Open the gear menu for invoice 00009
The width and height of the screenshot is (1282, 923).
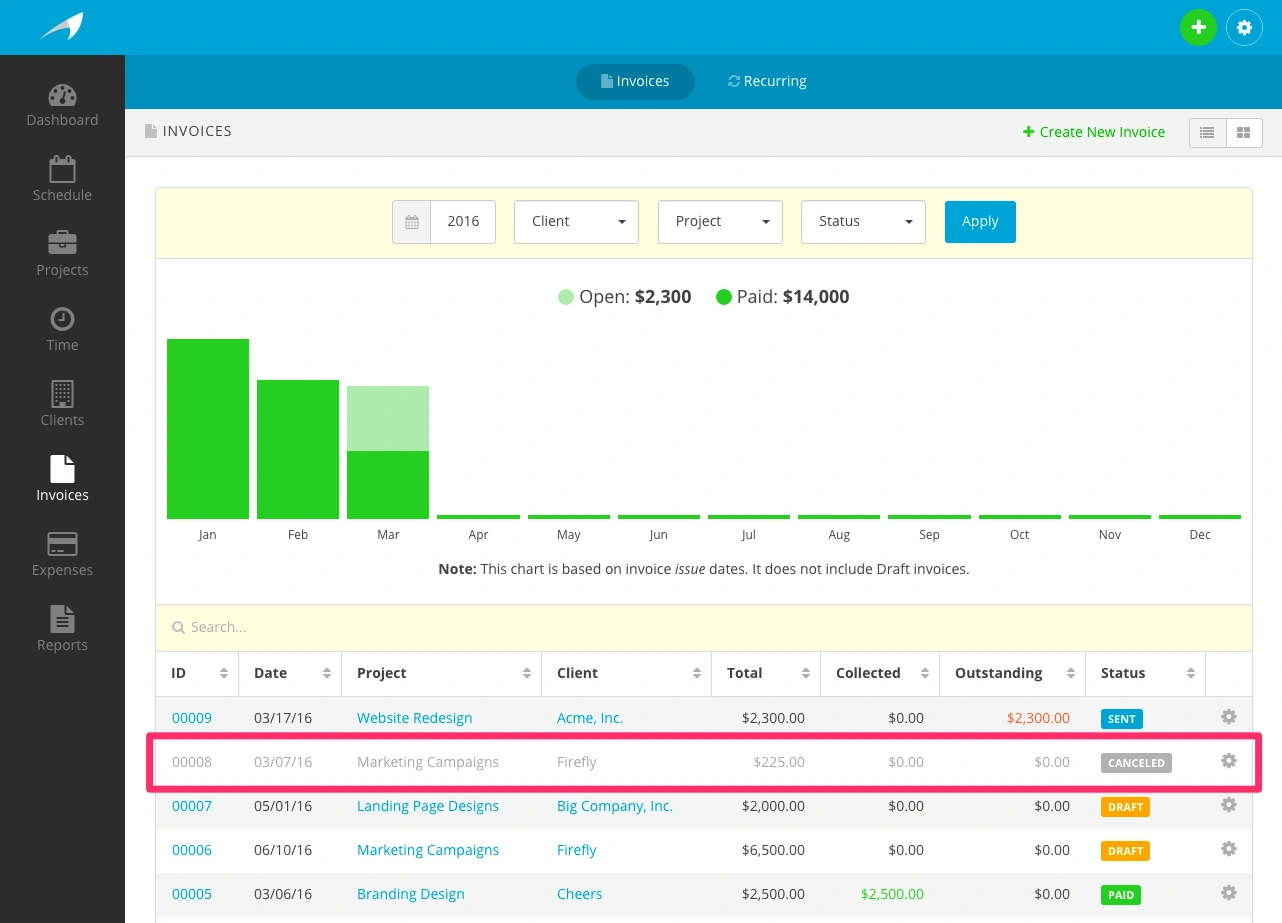click(1228, 717)
